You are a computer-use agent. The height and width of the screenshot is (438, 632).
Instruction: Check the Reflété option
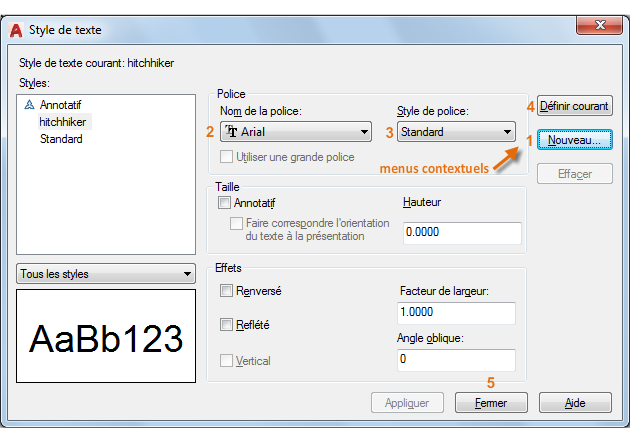tap(226, 325)
